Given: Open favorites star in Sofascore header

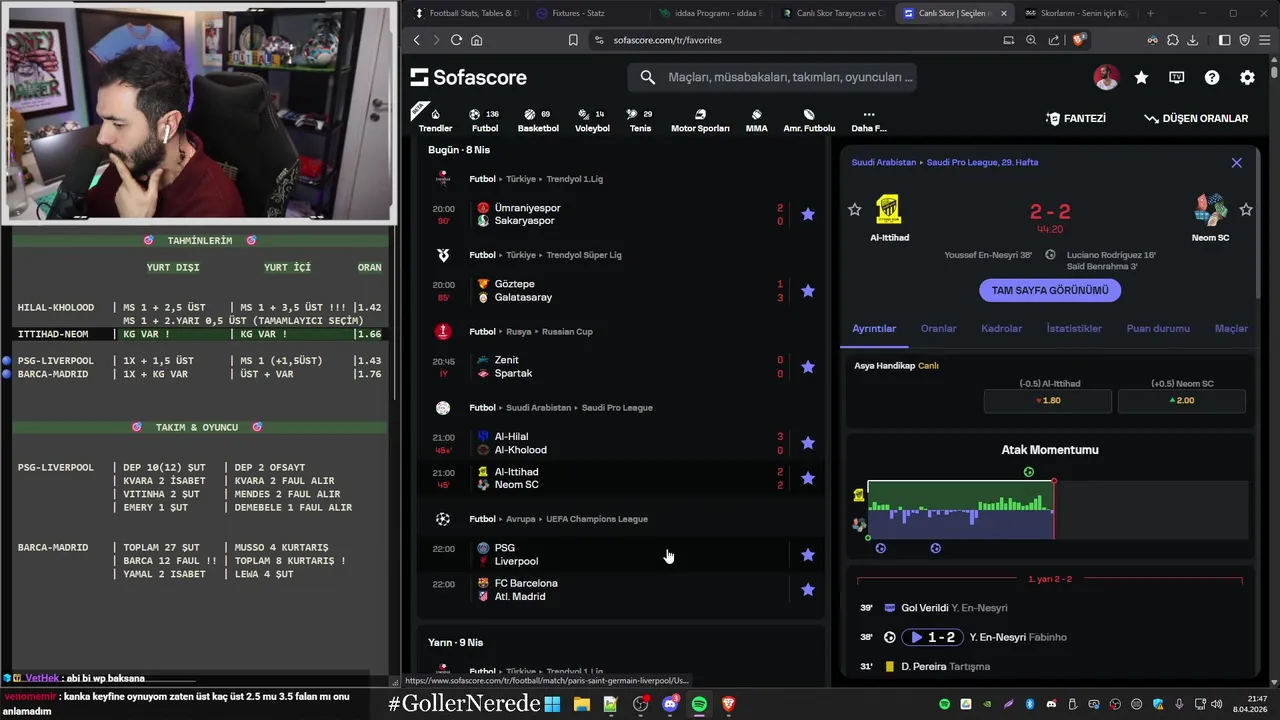Looking at the screenshot, I should coord(1141,77).
